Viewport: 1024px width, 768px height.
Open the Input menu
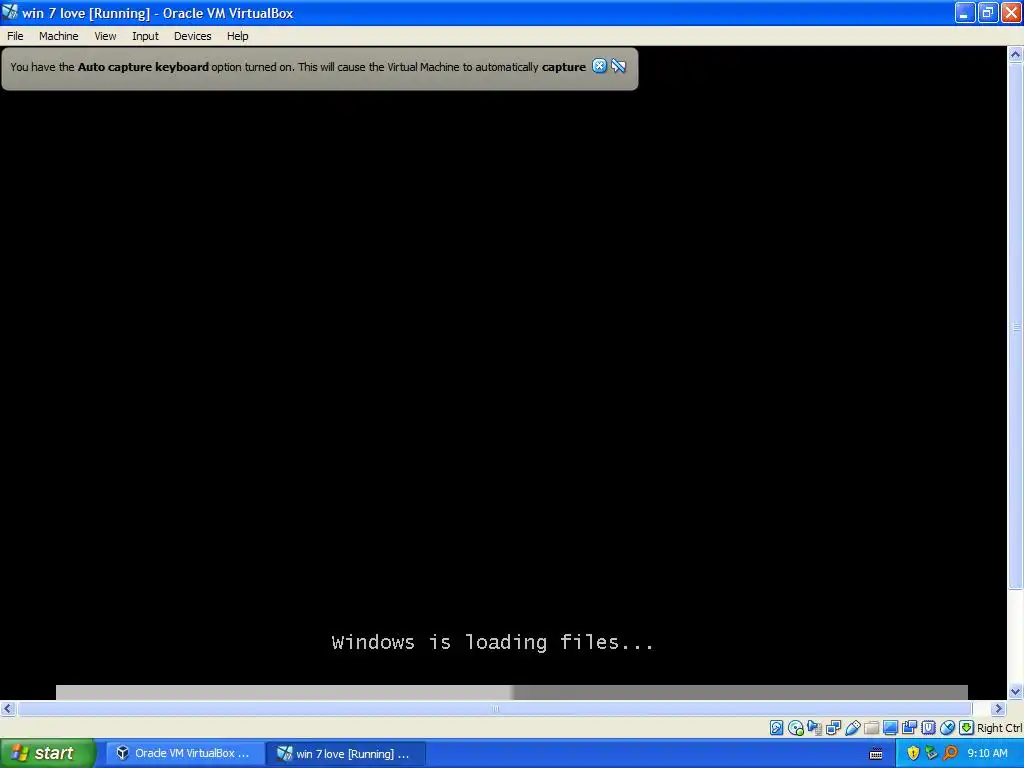(145, 36)
